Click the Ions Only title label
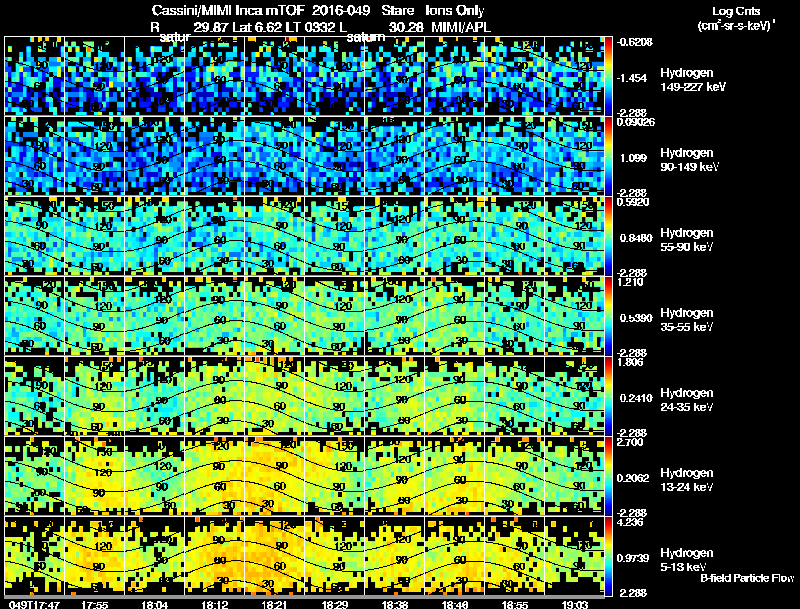Screen dimensions: 800x609 click(x=455, y=10)
